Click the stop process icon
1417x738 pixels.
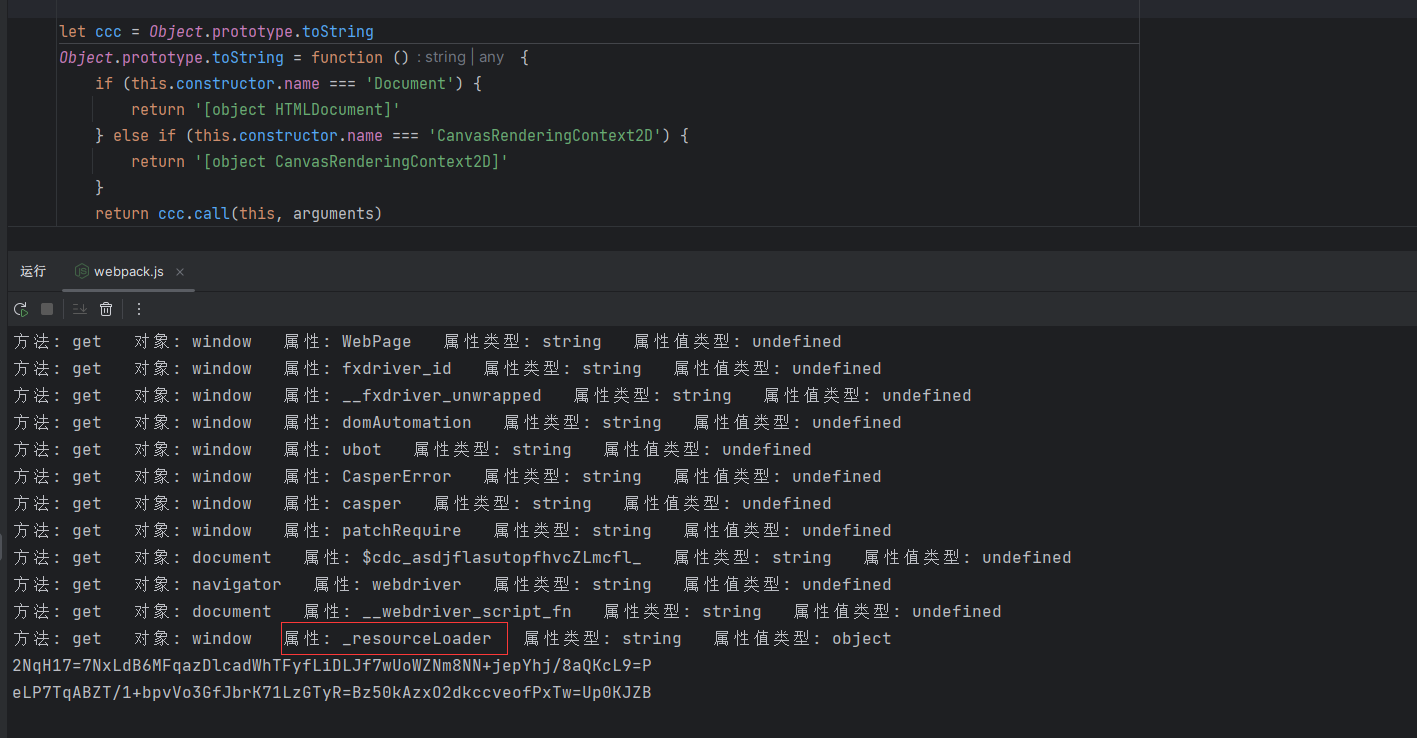(x=46, y=310)
